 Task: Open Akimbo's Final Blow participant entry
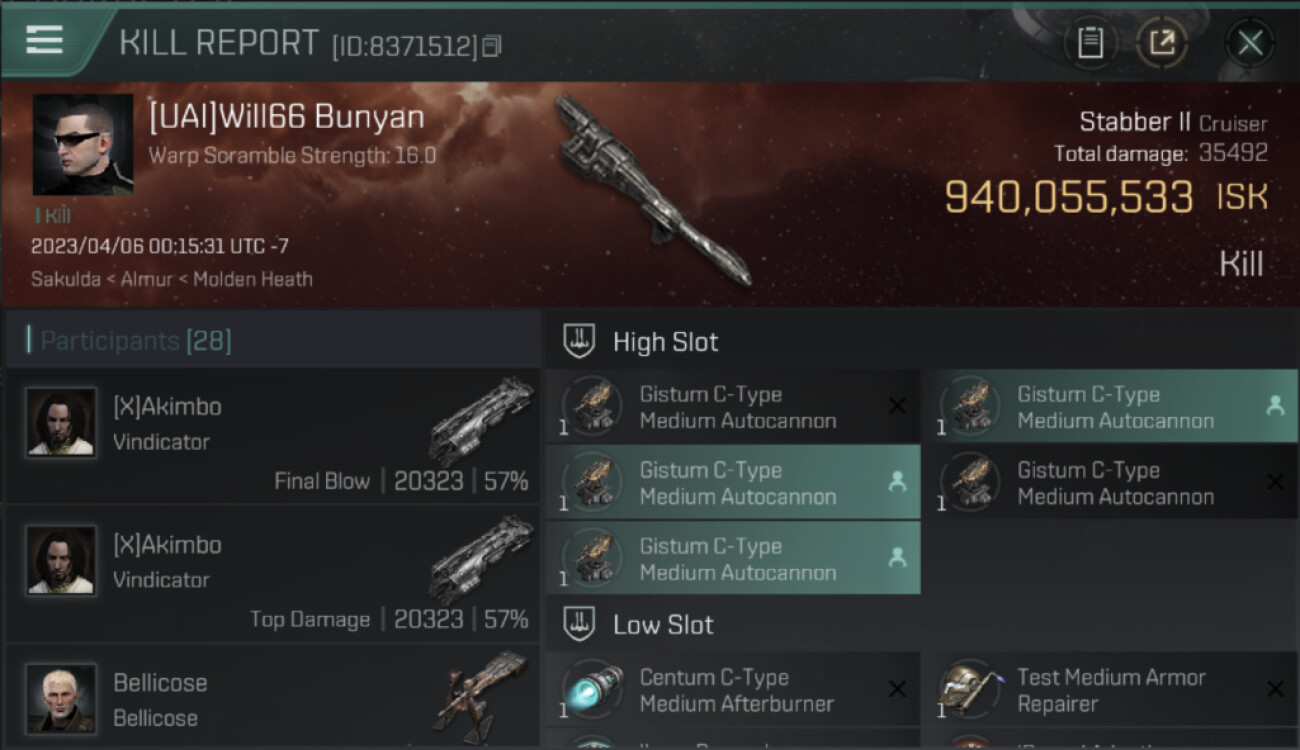click(x=272, y=436)
